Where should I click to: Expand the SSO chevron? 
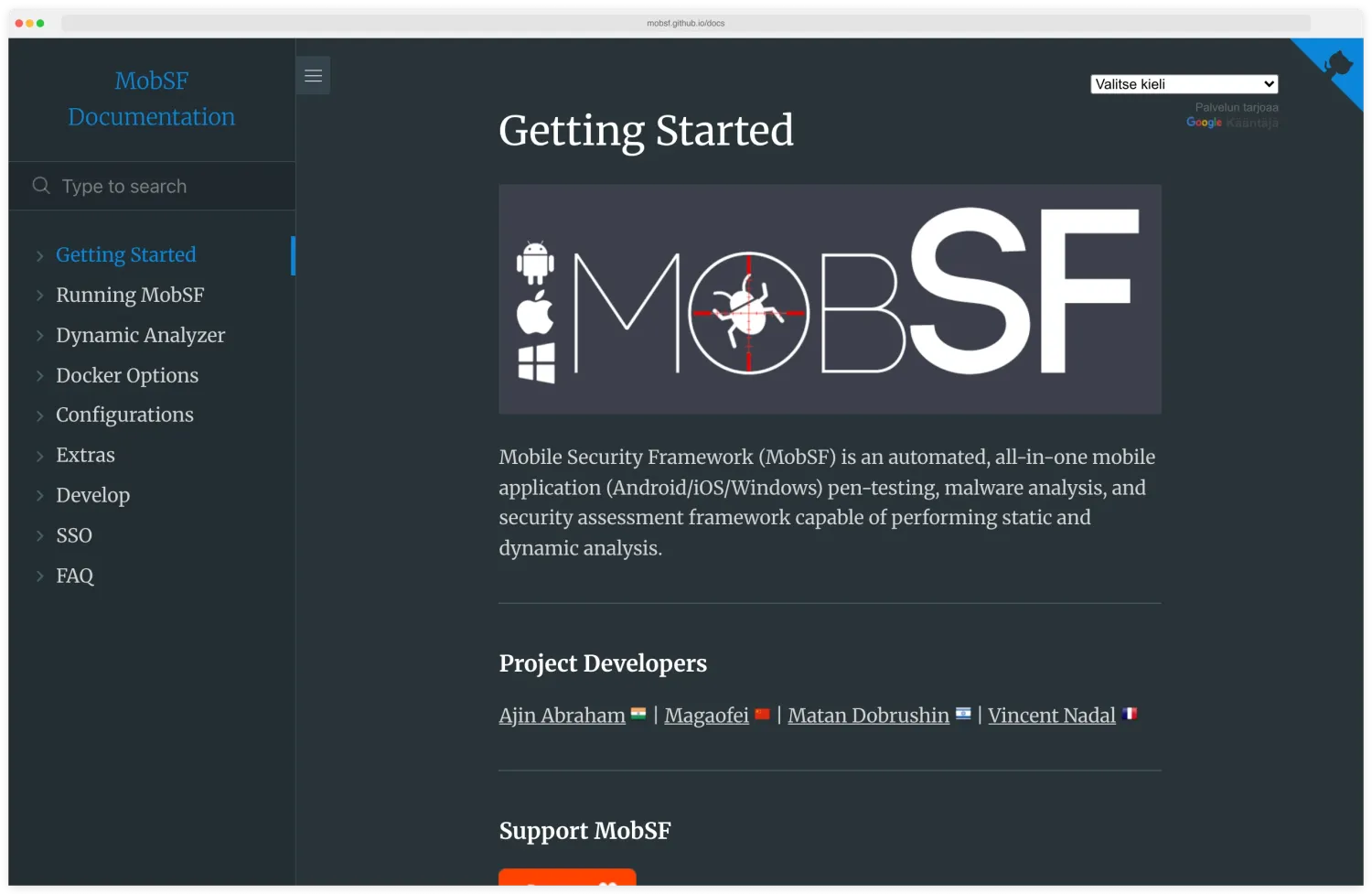click(x=39, y=536)
